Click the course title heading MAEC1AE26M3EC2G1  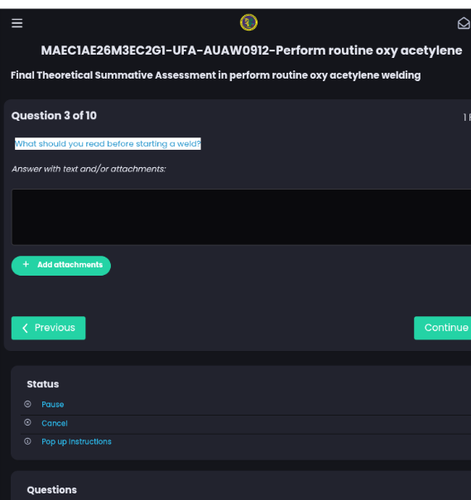pos(251,50)
